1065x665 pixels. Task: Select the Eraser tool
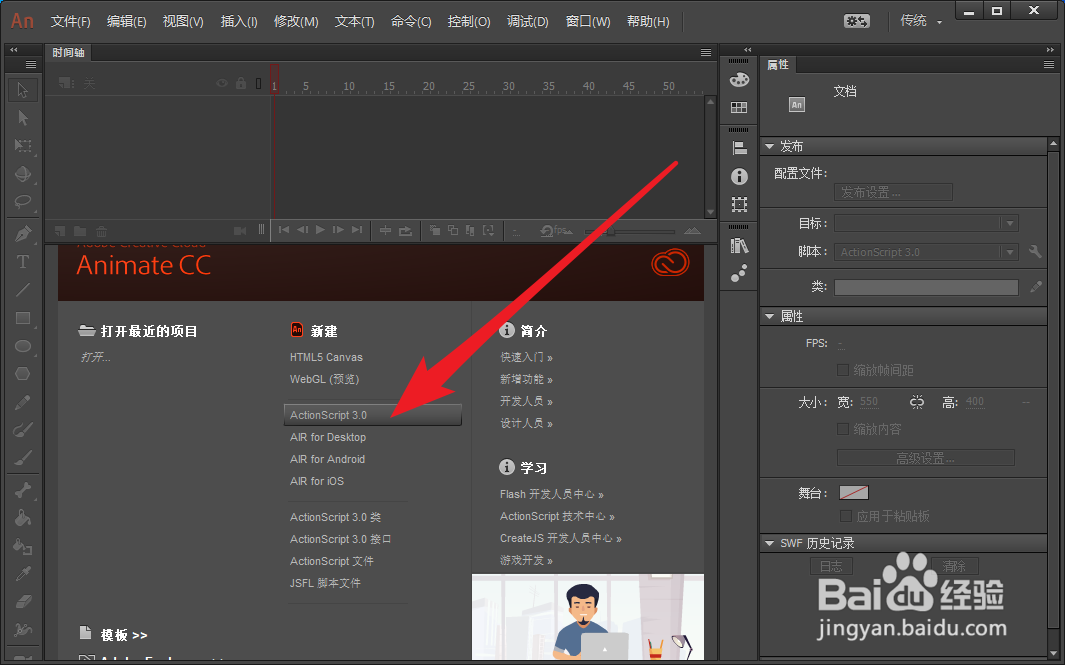tap(22, 602)
